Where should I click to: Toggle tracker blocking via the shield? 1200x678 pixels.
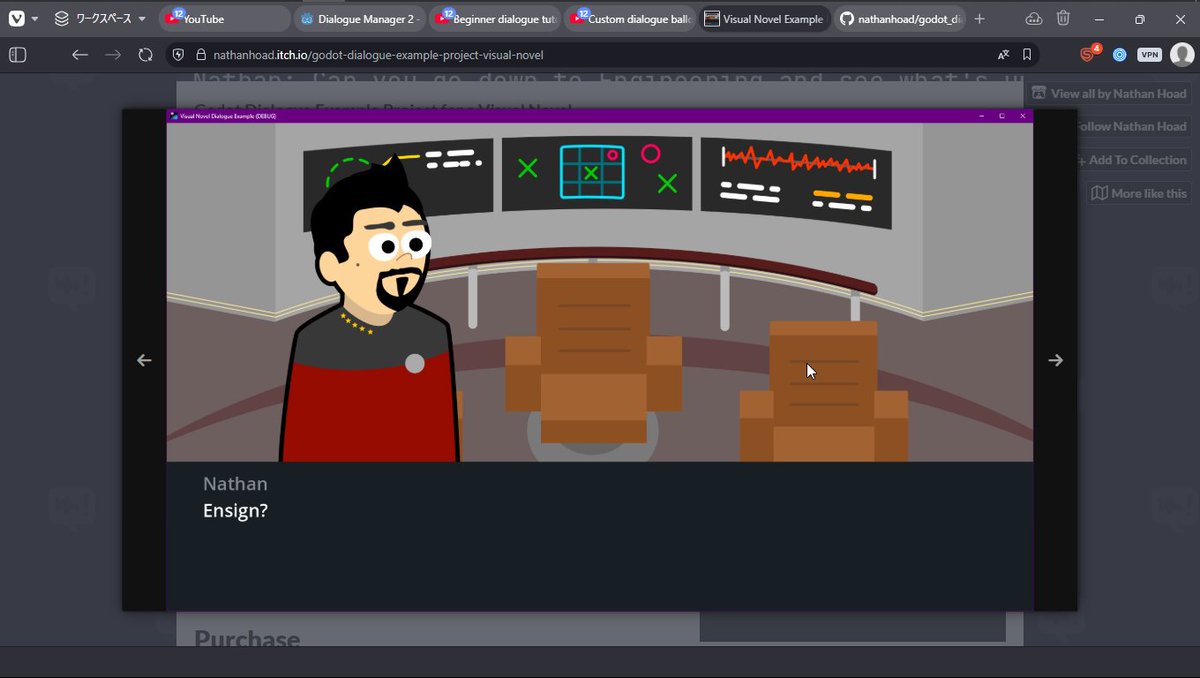pos(178,54)
